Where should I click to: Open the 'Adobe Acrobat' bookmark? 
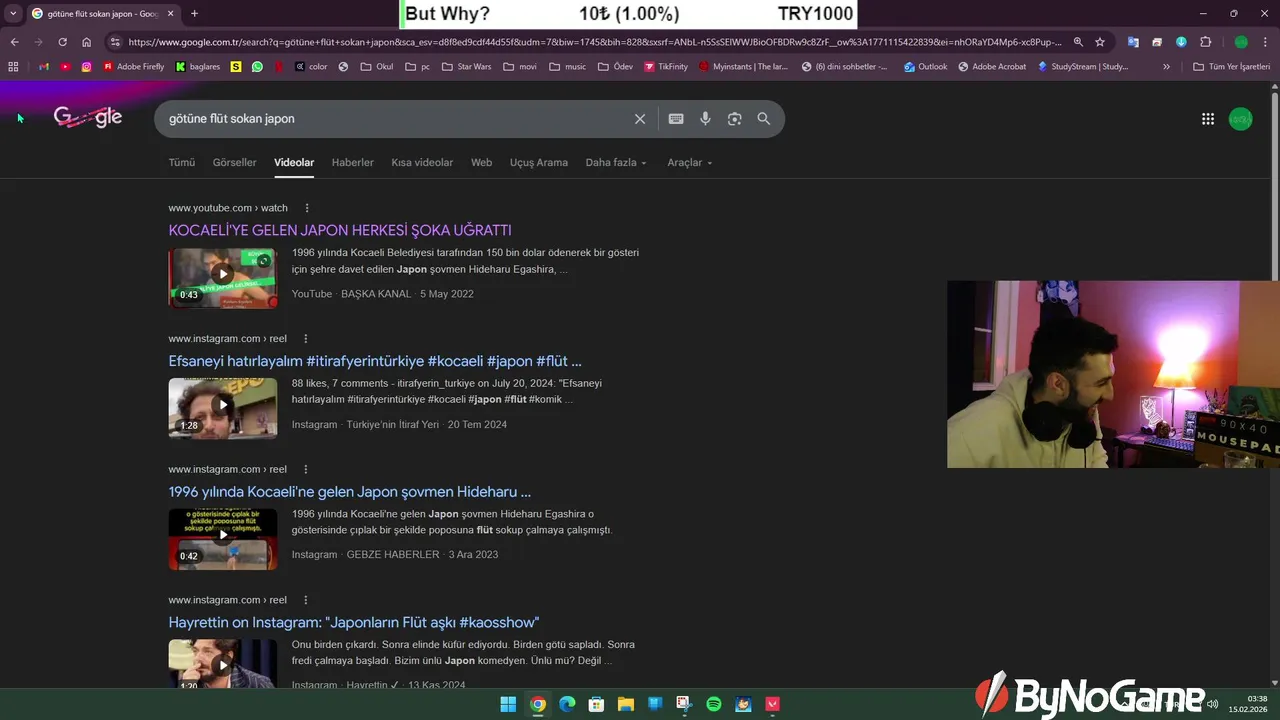pyautogui.click(x=992, y=67)
